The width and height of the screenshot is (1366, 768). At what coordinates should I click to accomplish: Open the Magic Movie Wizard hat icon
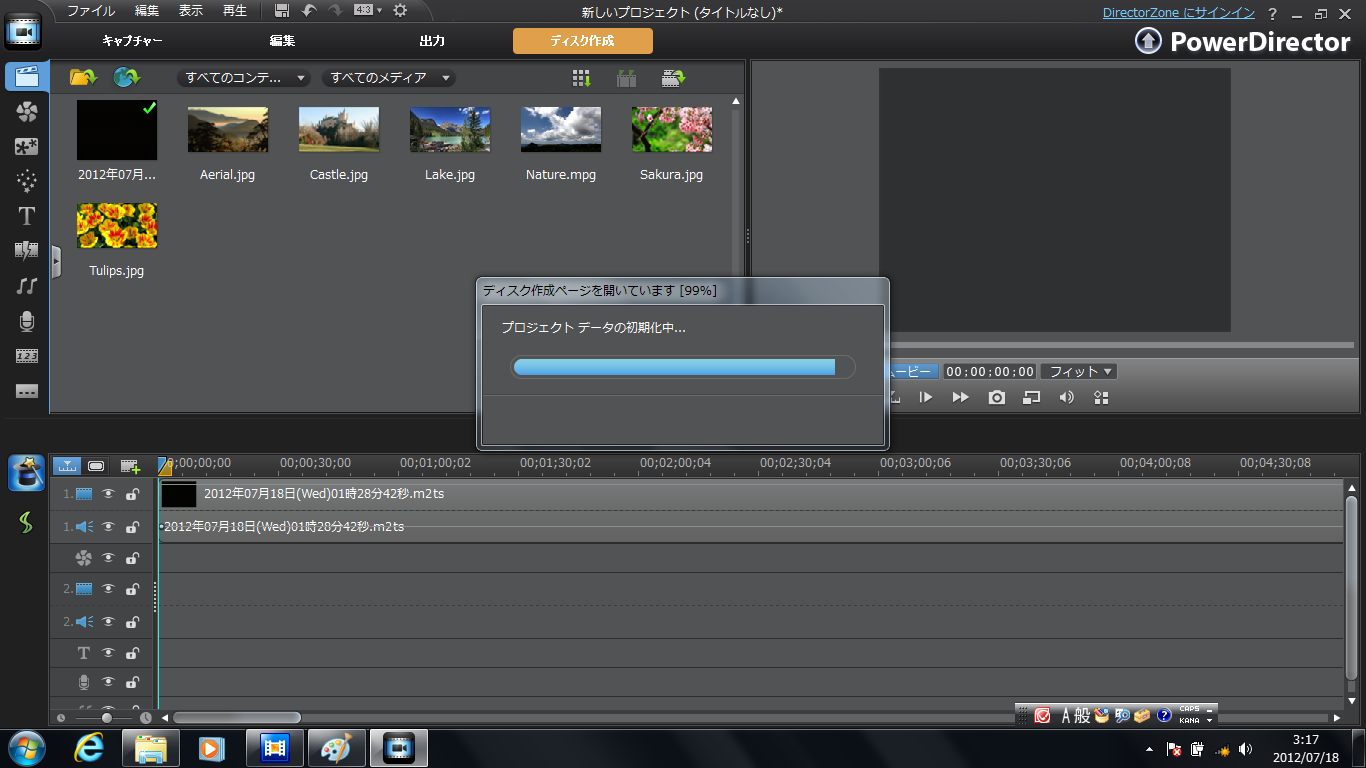click(26, 473)
